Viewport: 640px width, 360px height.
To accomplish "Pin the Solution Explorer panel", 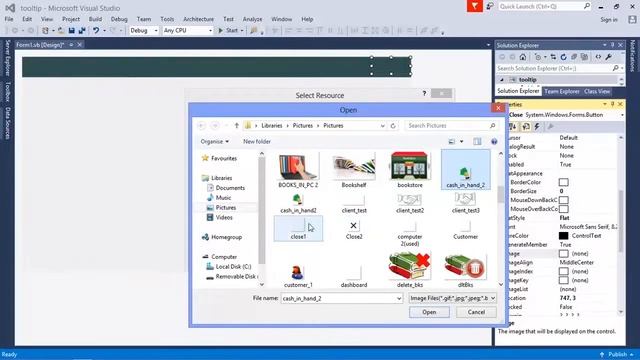I will click(x=613, y=45).
